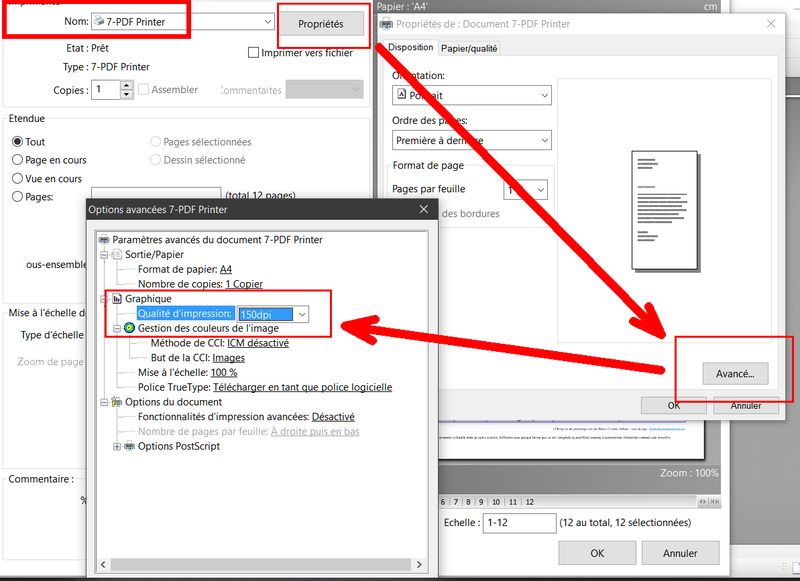Viewport: 800px width, 581px height.
Task: Click the À droite puis en bas value
Action: click(315, 432)
